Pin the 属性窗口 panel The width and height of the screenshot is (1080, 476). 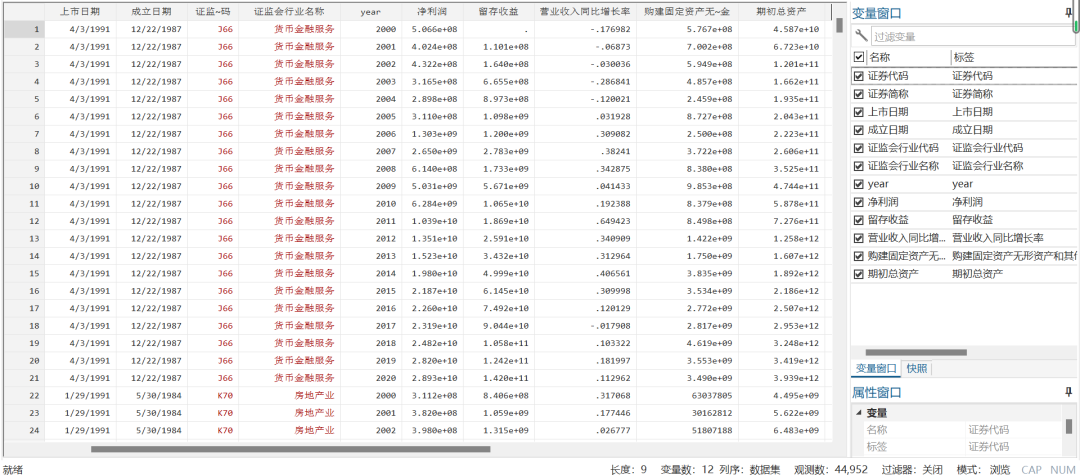(1068, 392)
